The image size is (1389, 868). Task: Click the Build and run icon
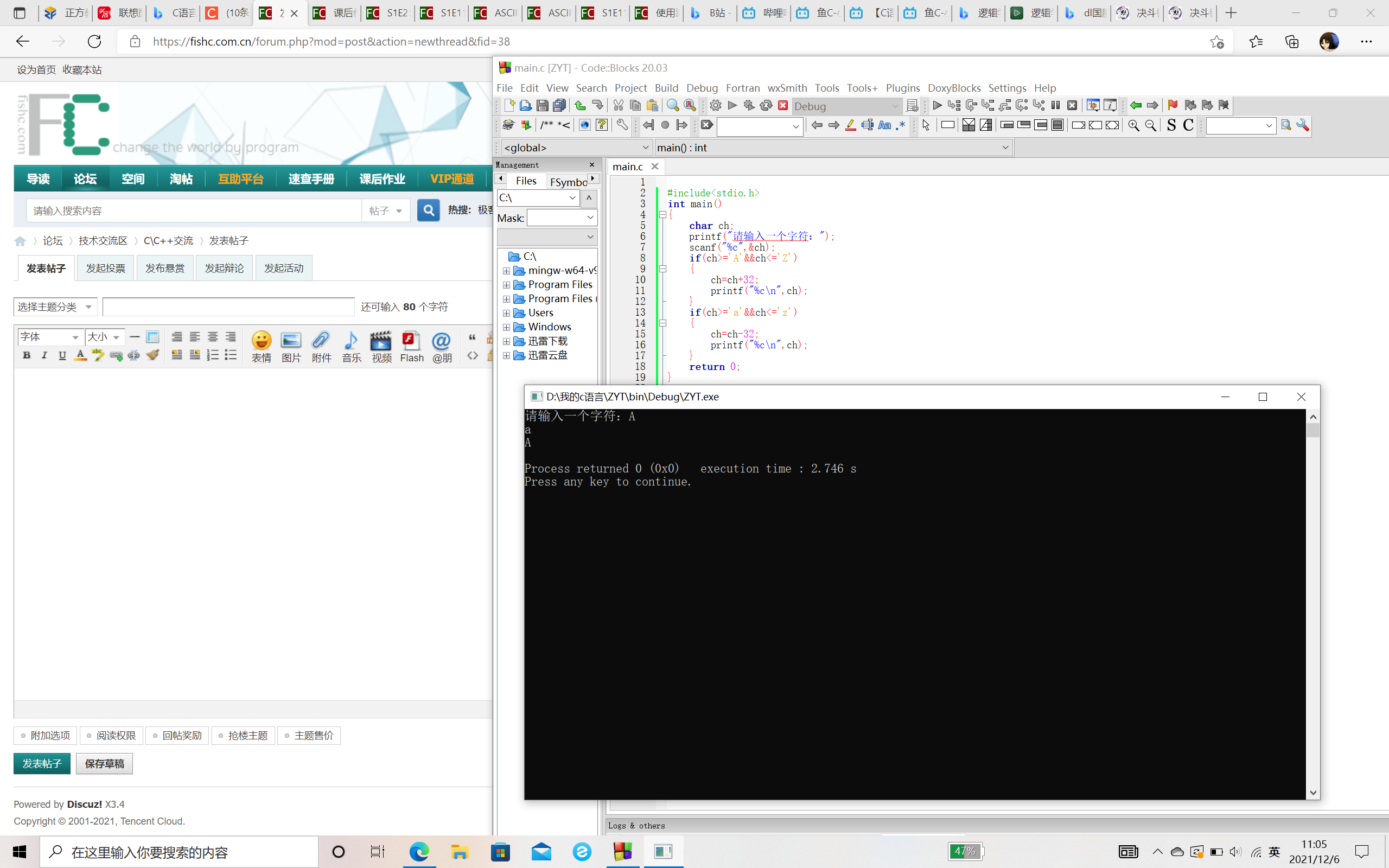[749, 105]
